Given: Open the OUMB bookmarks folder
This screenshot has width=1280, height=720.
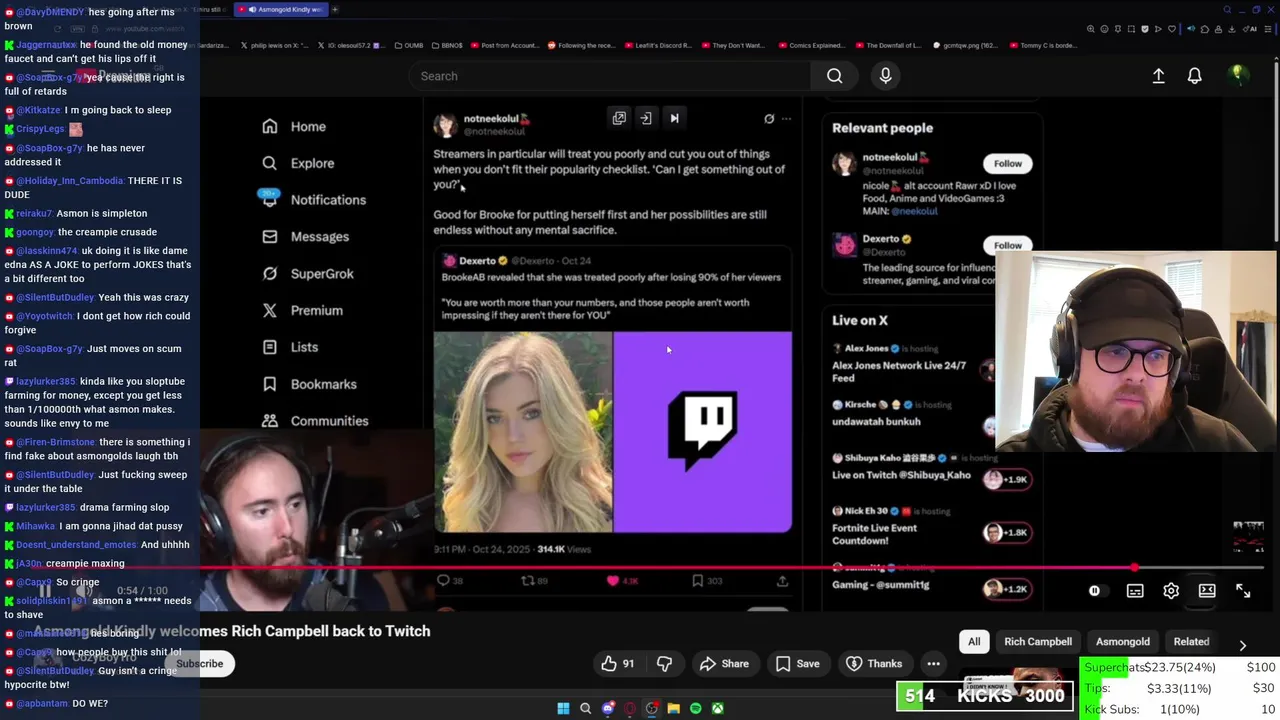Looking at the screenshot, I should pyautogui.click(x=411, y=45).
